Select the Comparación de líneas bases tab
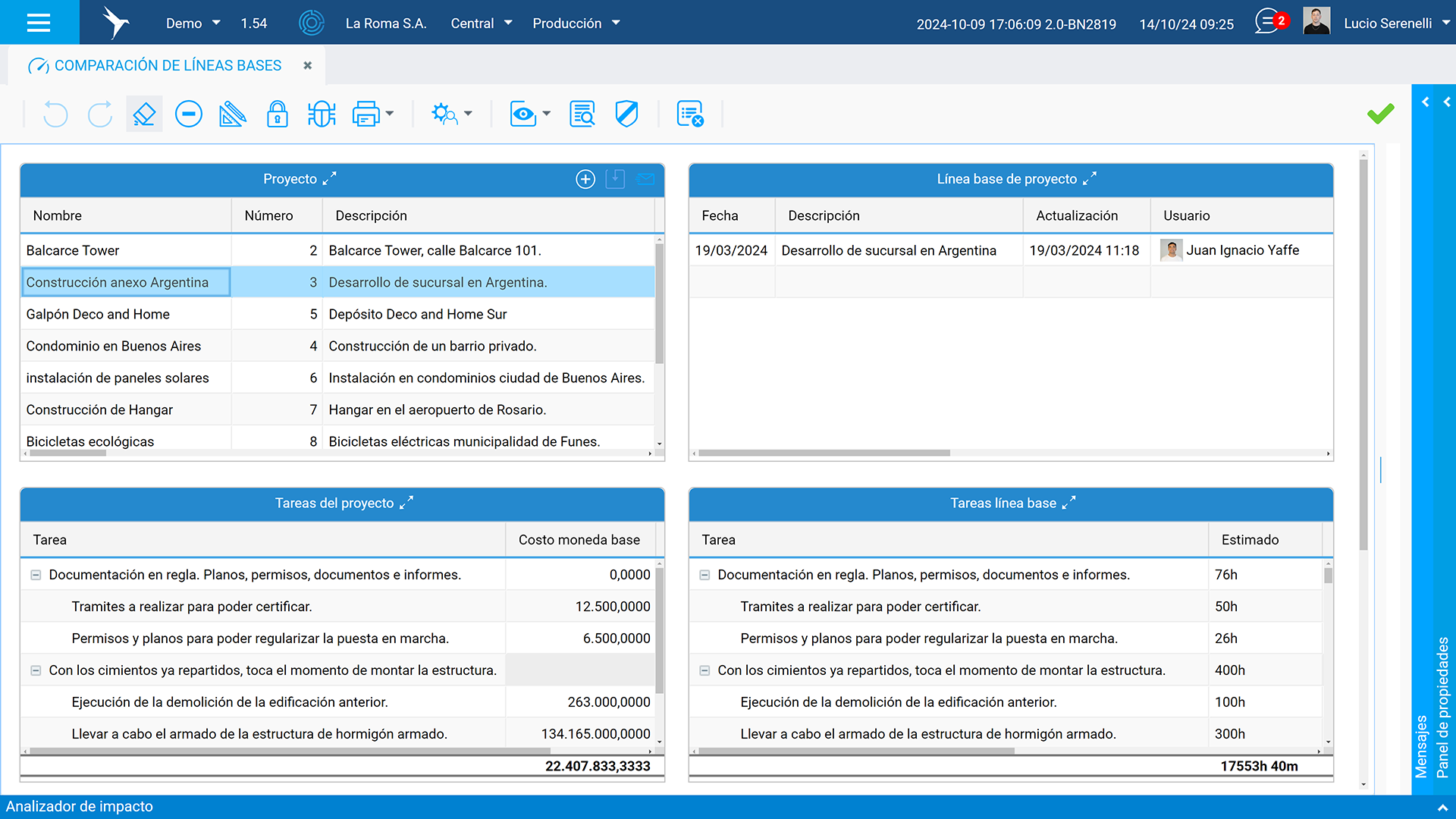Image resolution: width=1456 pixels, height=819 pixels. [168, 66]
